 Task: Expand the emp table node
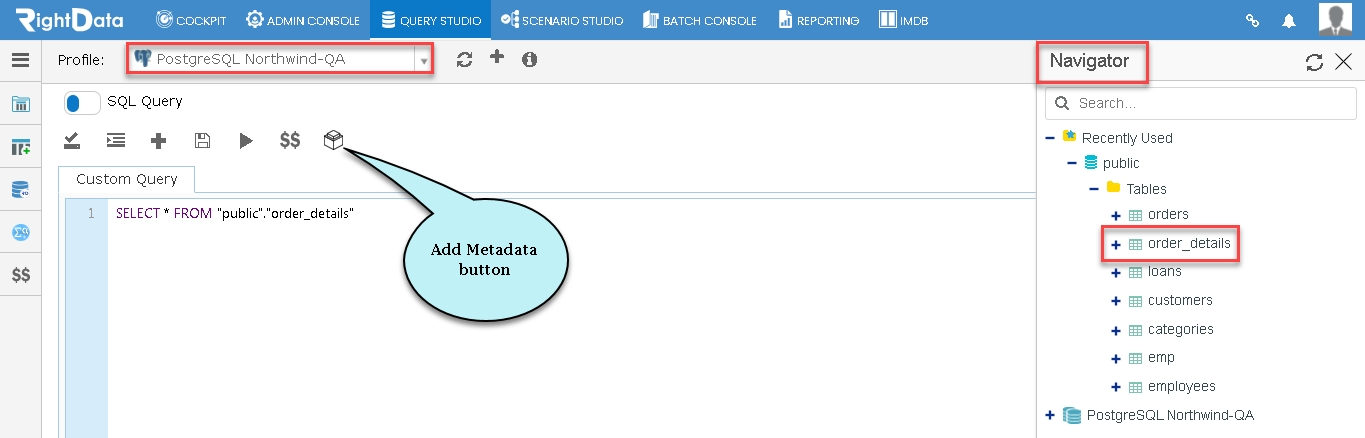1116,358
